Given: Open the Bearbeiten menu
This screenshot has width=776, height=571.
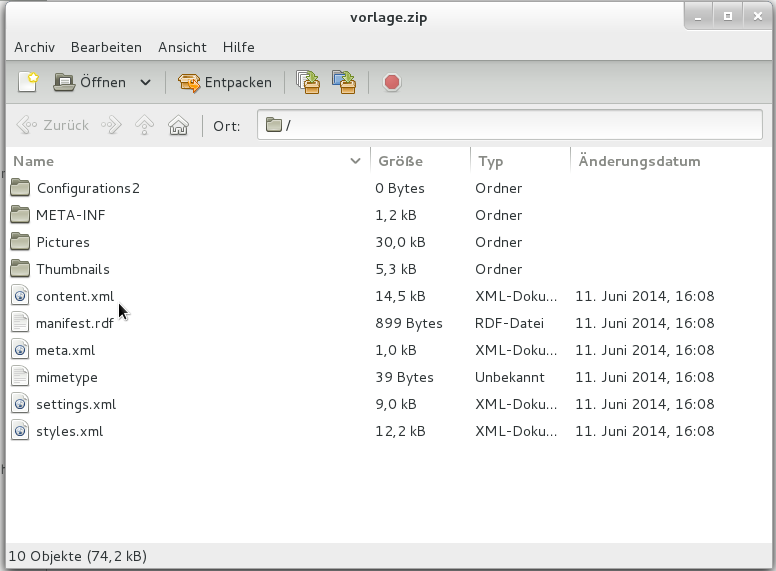Looking at the screenshot, I should [x=106, y=47].
